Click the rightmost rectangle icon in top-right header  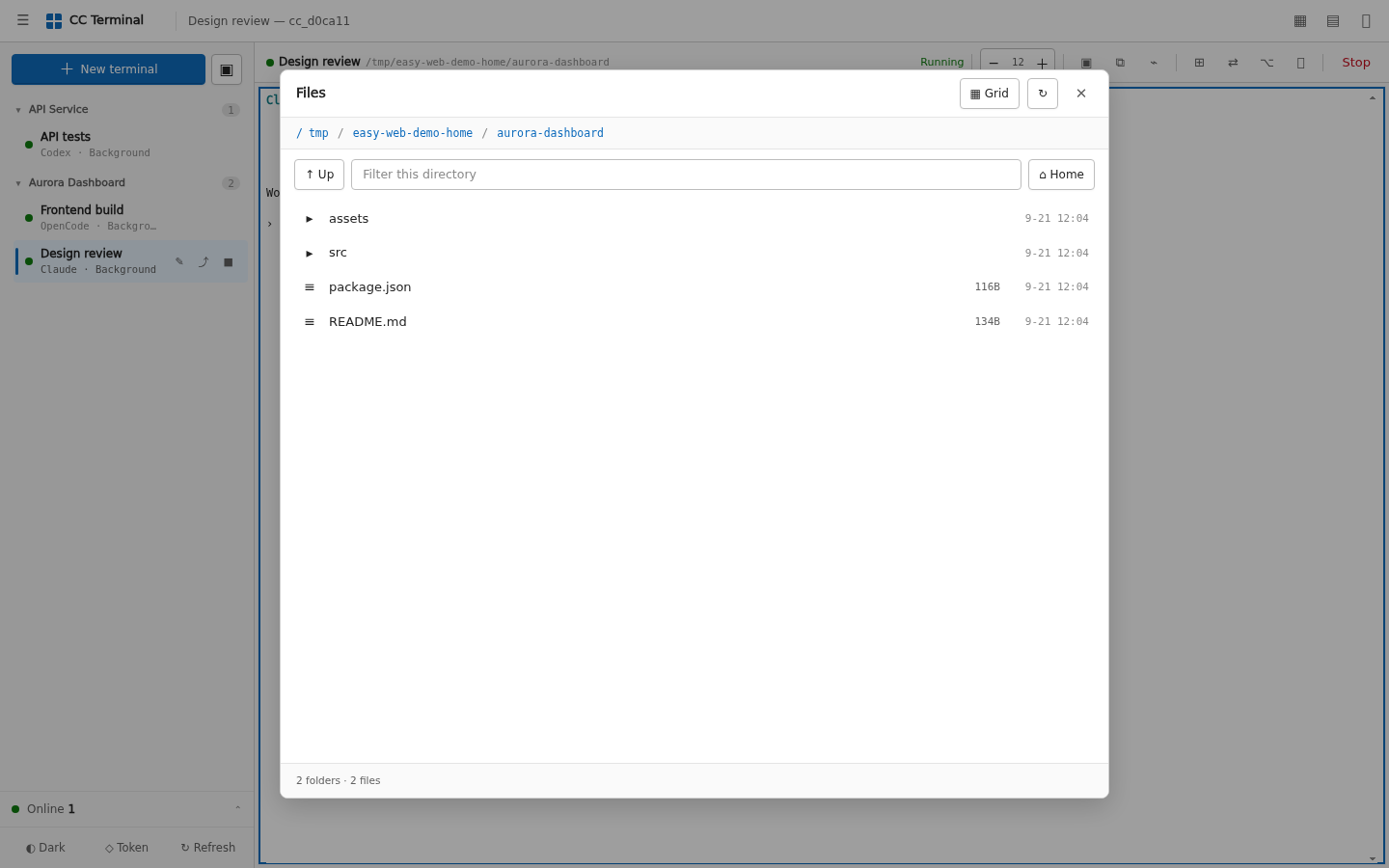point(1366,20)
